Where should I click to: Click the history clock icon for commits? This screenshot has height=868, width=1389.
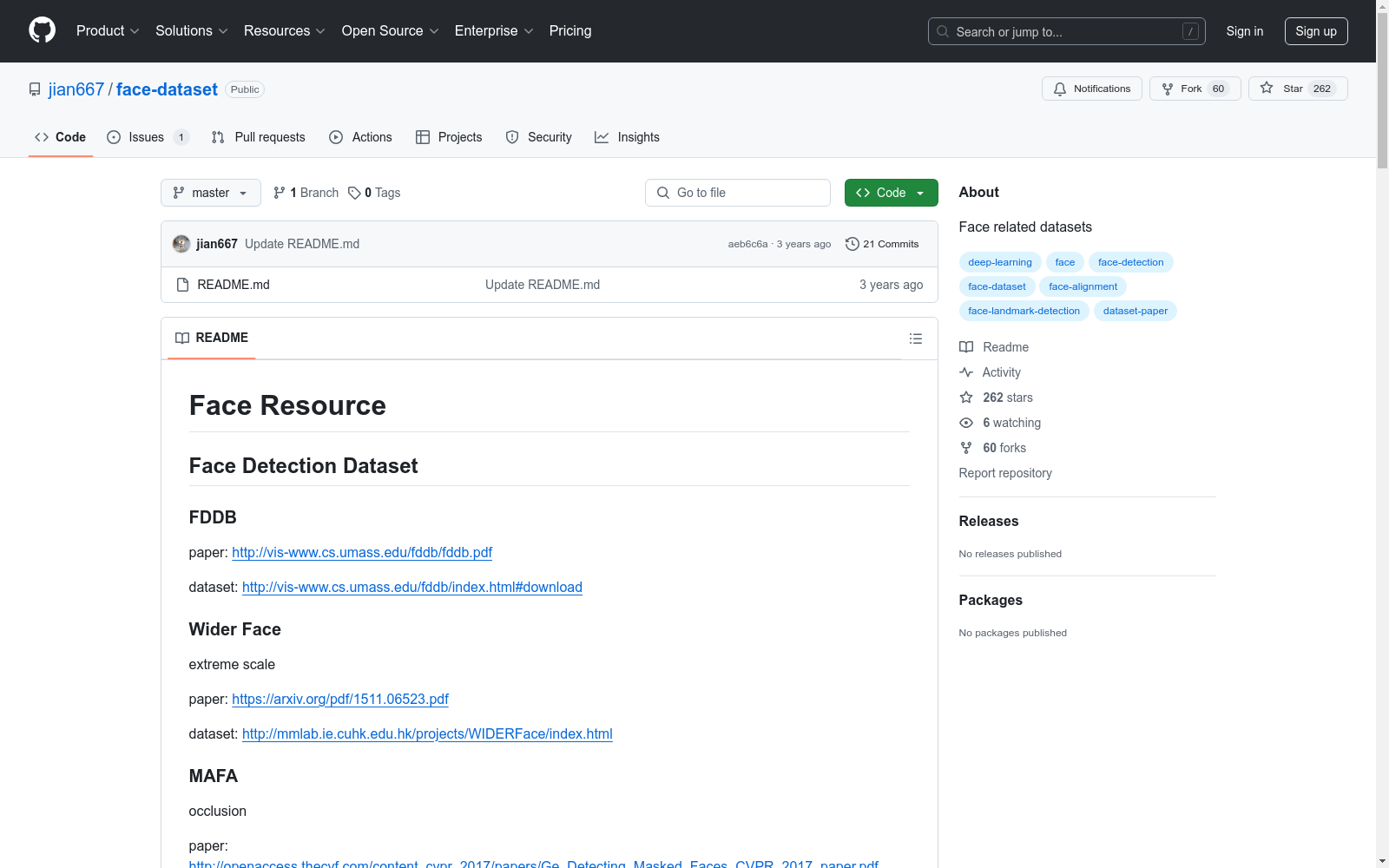(x=852, y=244)
